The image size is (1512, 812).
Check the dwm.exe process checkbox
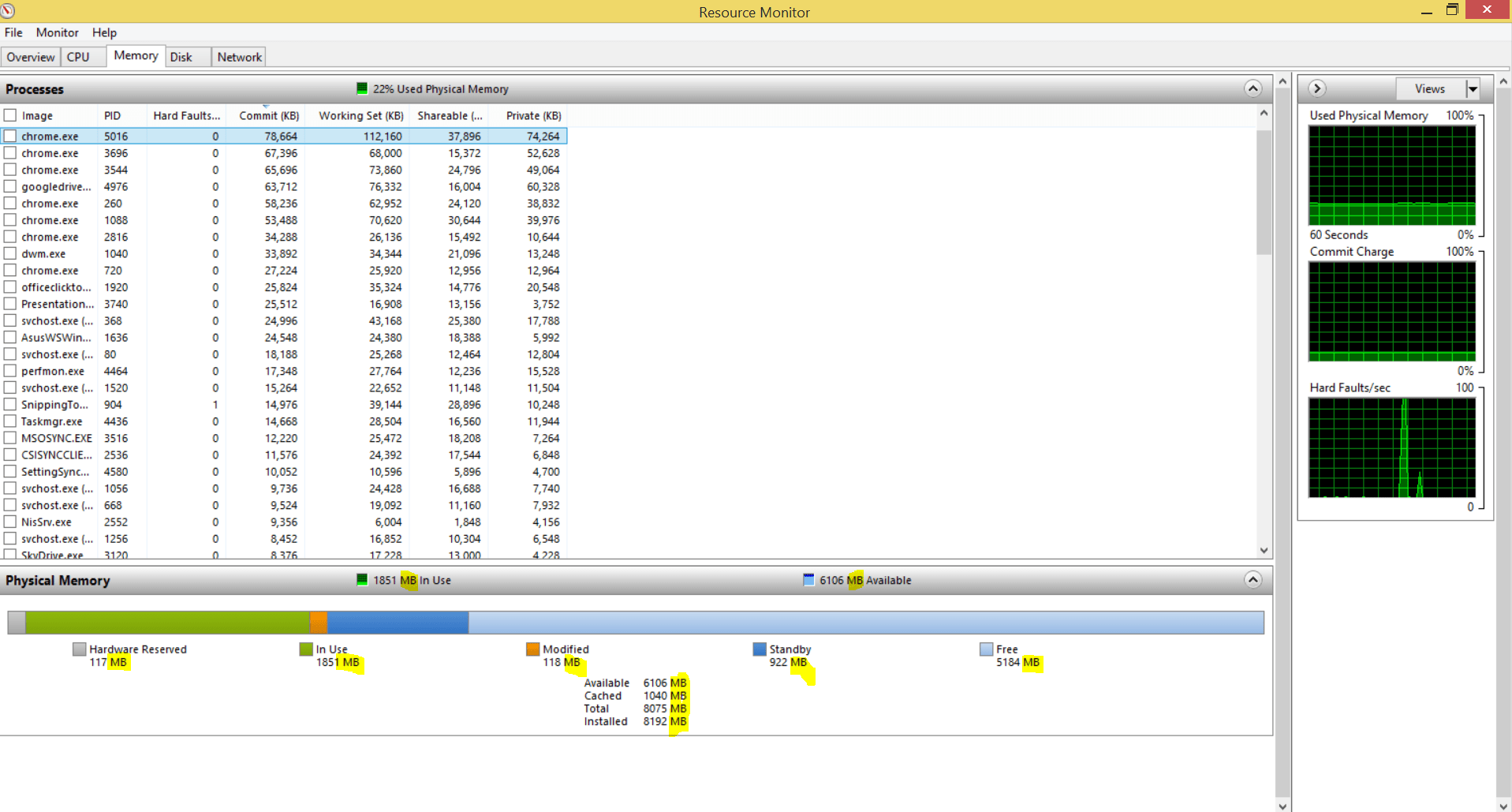coord(9,253)
